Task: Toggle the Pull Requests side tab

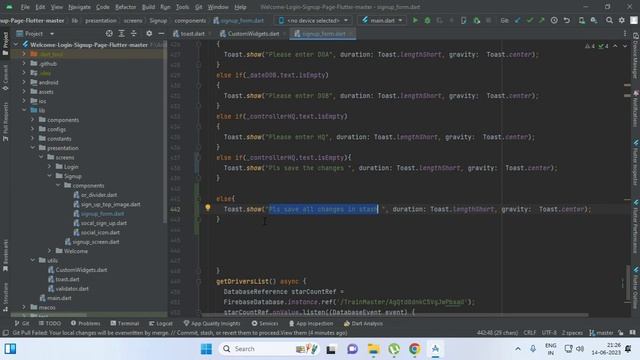Action: 5,122
